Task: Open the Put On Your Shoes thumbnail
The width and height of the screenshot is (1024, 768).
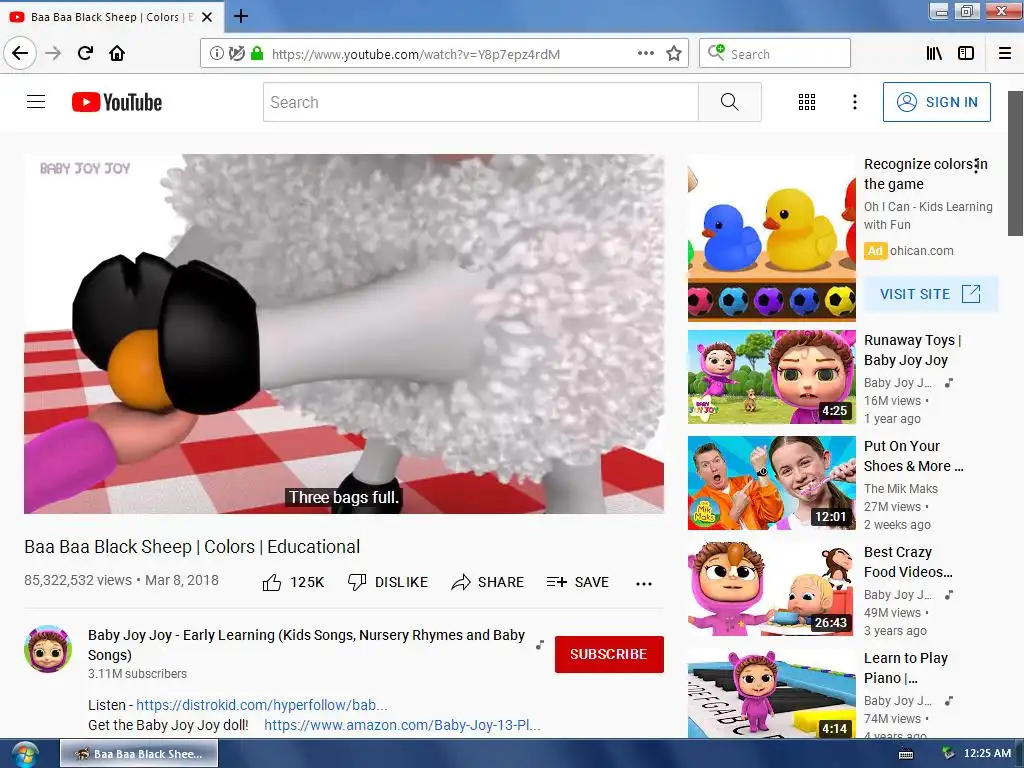Action: tap(771, 483)
